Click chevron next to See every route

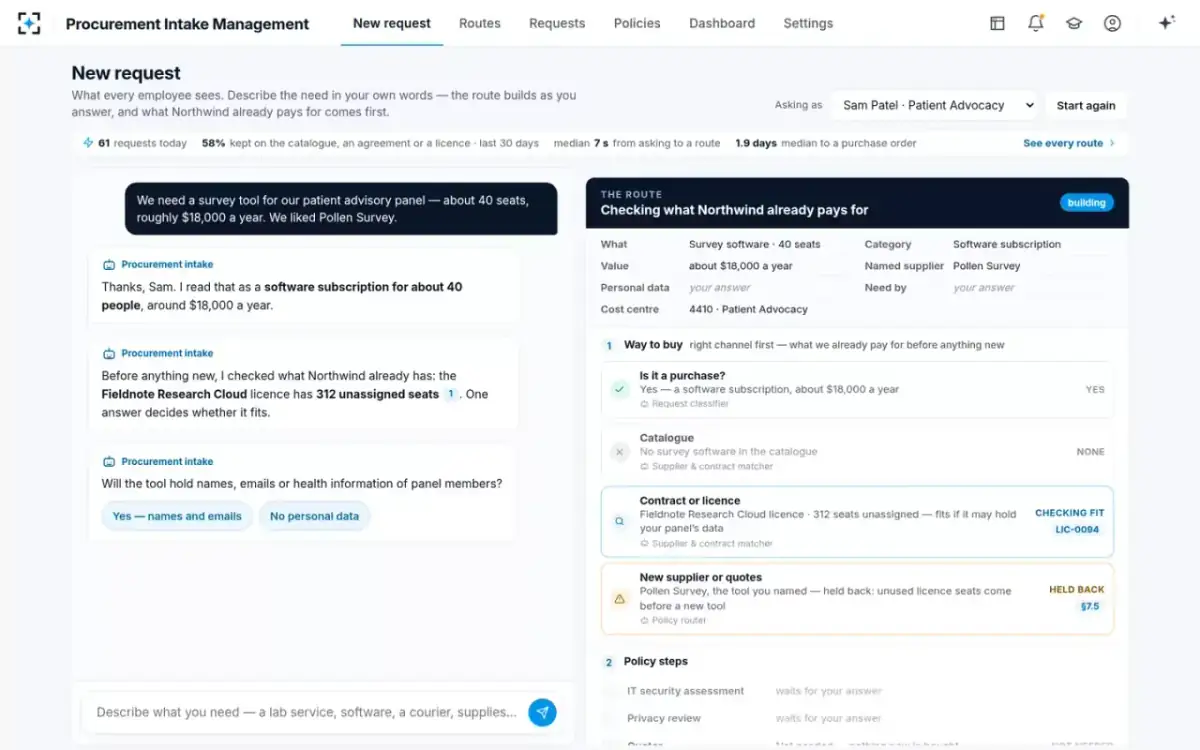(x=1112, y=143)
